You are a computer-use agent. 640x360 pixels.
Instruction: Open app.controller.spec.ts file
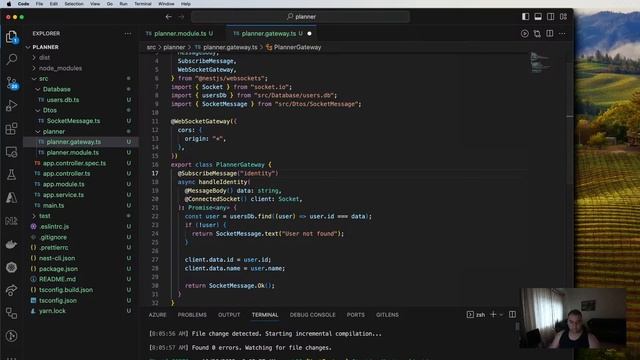[74, 163]
